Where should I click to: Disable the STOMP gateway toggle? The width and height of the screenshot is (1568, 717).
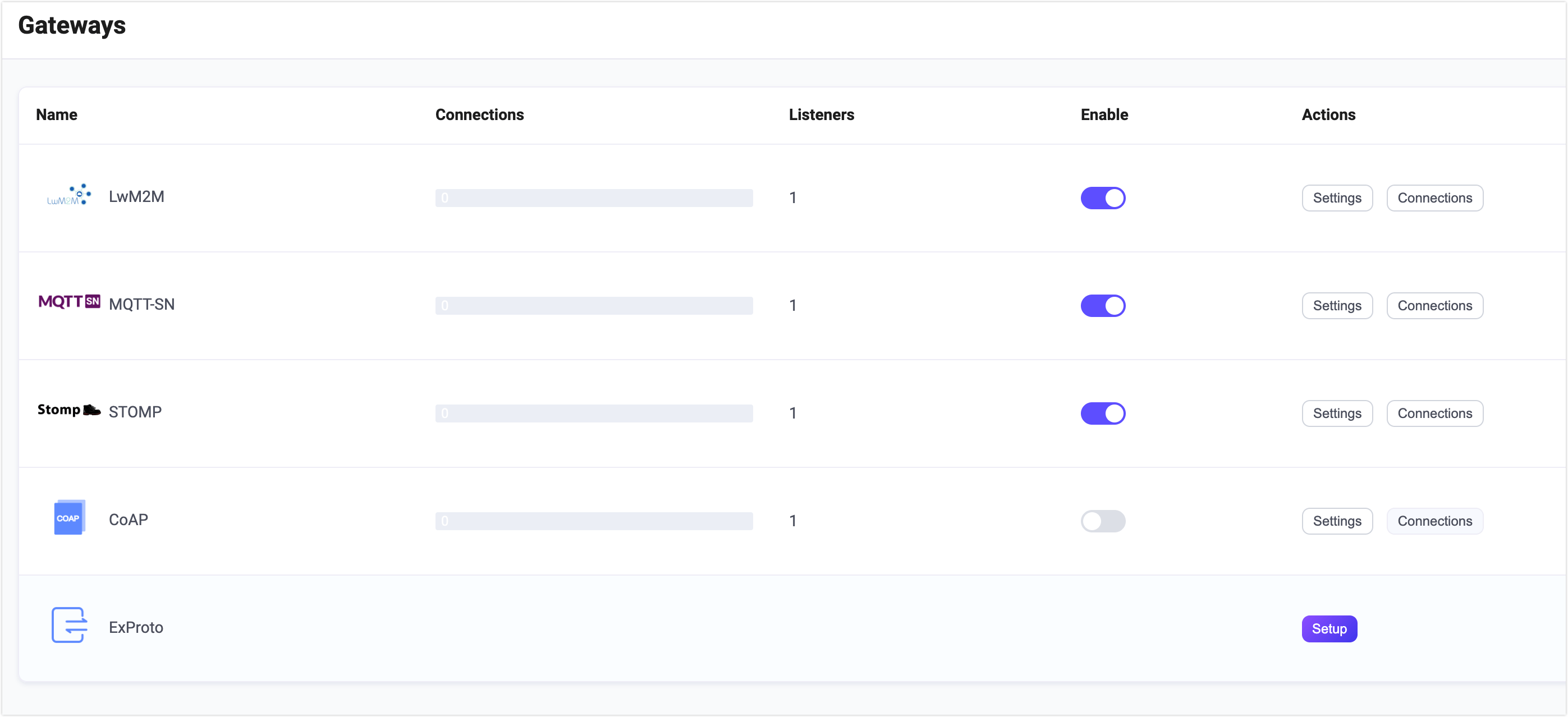coord(1103,413)
